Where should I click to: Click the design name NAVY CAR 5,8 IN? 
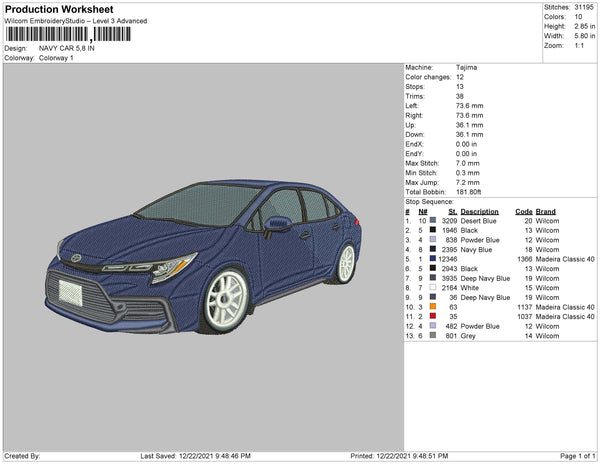pyautogui.click(x=69, y=48)
